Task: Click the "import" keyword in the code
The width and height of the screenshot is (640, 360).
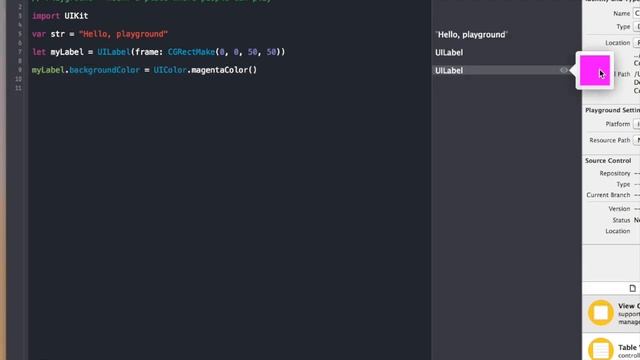Action: (46, 16)
